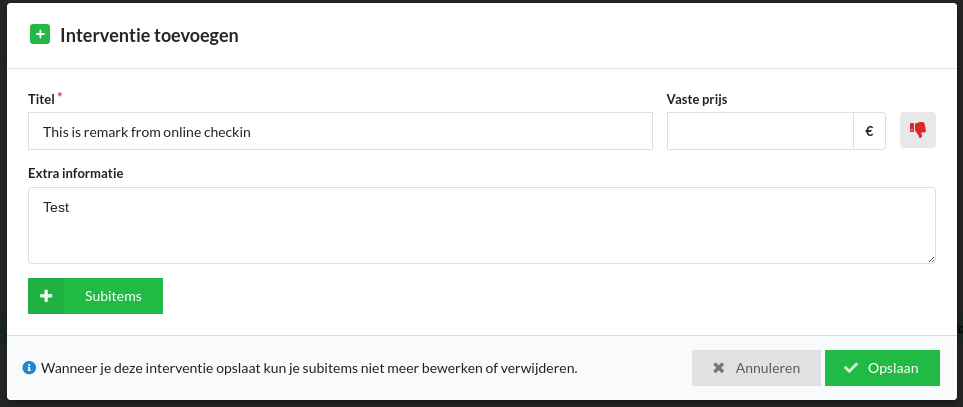
Task: Focus the Titel input field
Action: pos(340,131)
